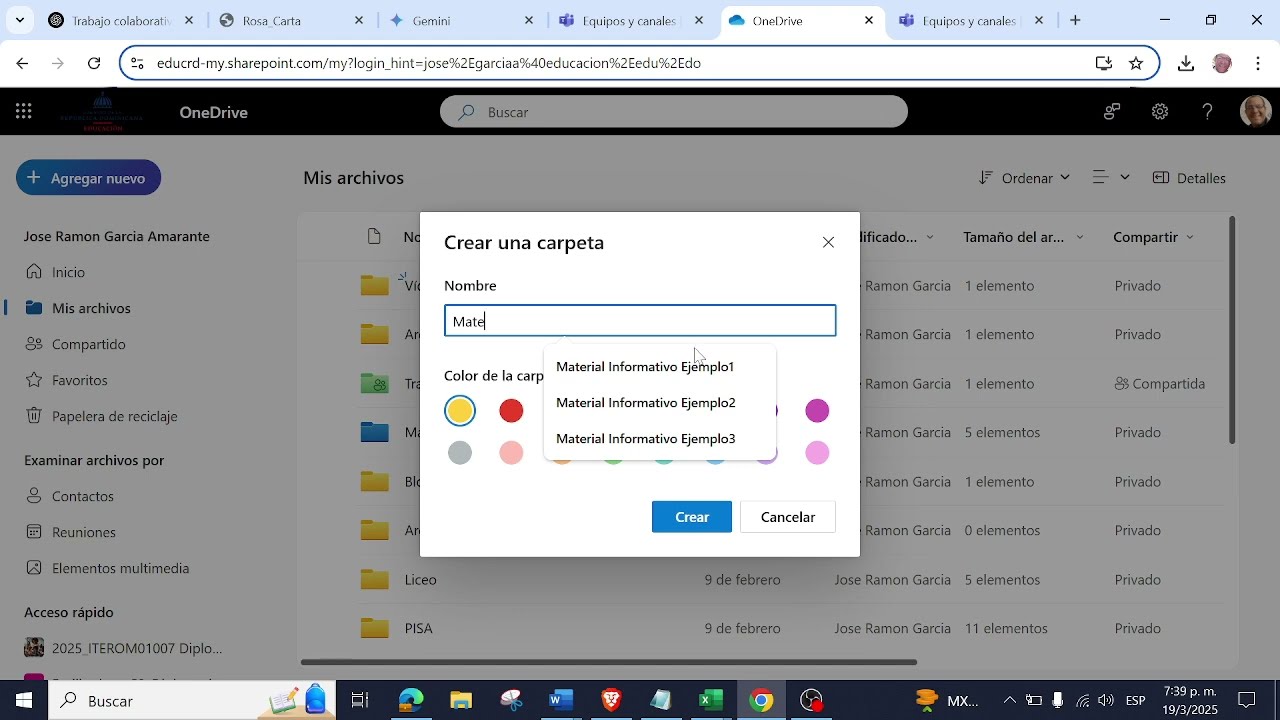Open the view layout options dropdown

tap(1111, 178)
